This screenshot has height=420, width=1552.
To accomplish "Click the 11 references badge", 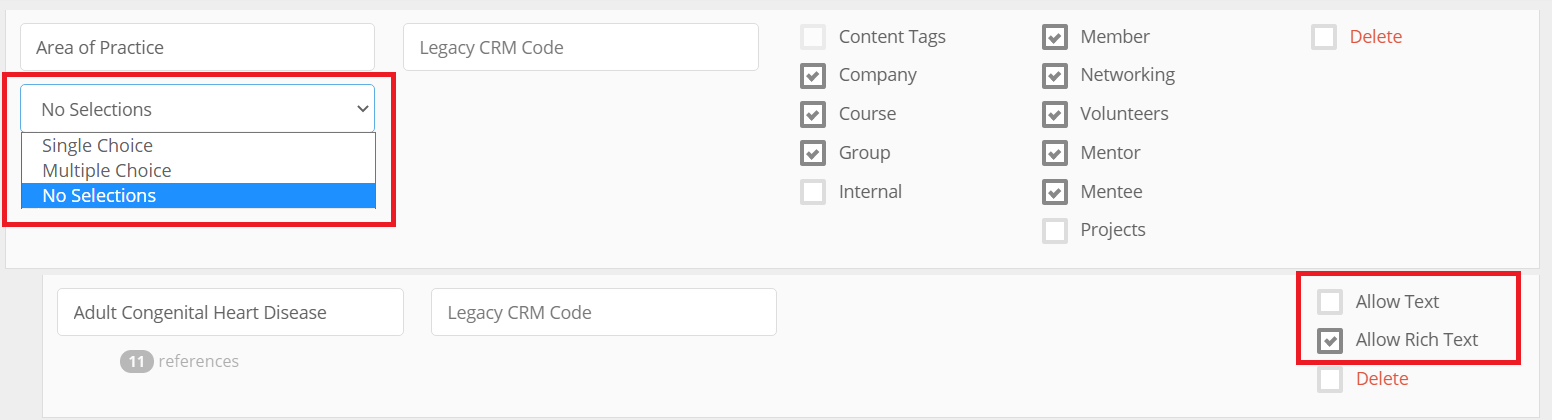I will coord(136,361).
